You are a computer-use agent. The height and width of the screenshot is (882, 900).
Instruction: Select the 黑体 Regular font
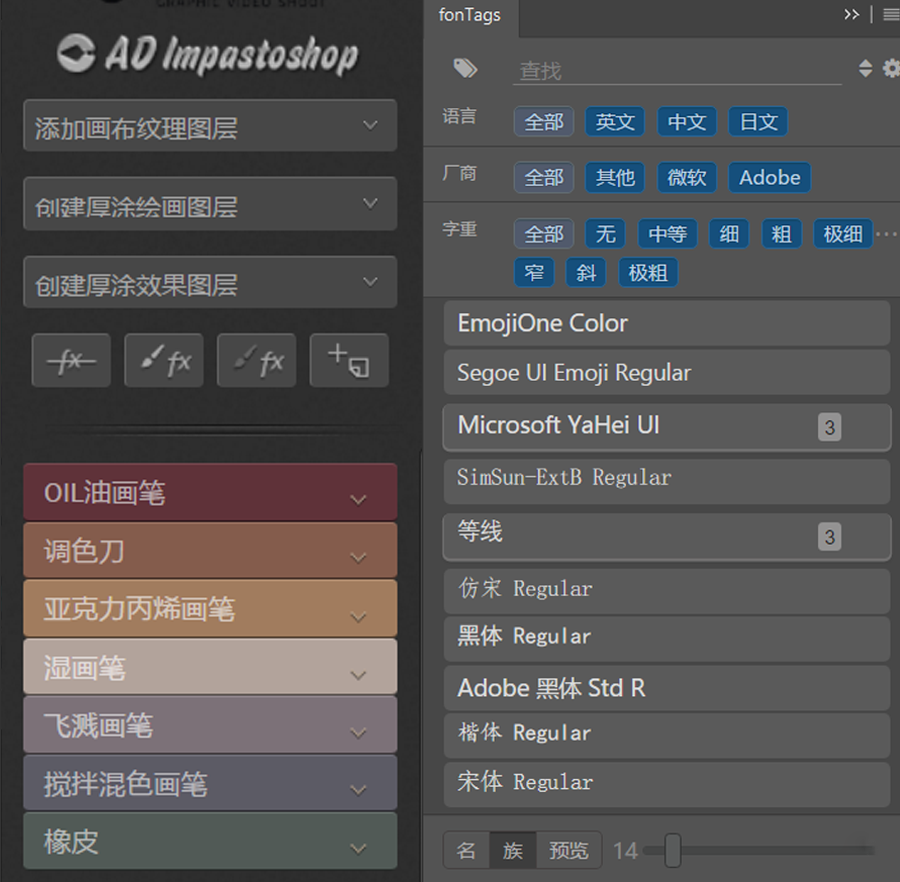(x=667, y=639)
